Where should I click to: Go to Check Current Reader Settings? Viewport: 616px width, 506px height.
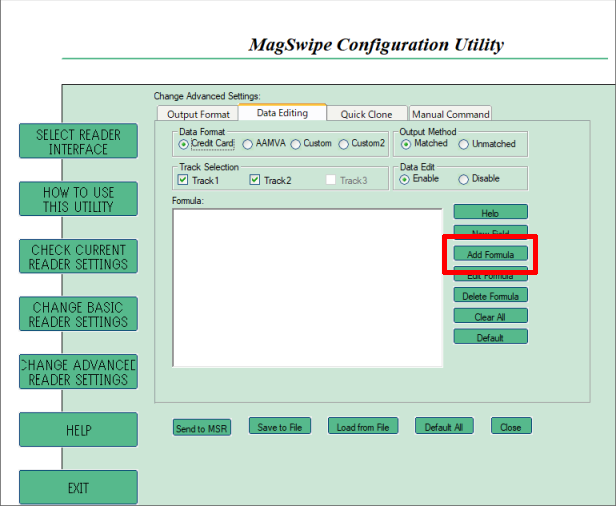pyautogui.click(x=78, y=257)
